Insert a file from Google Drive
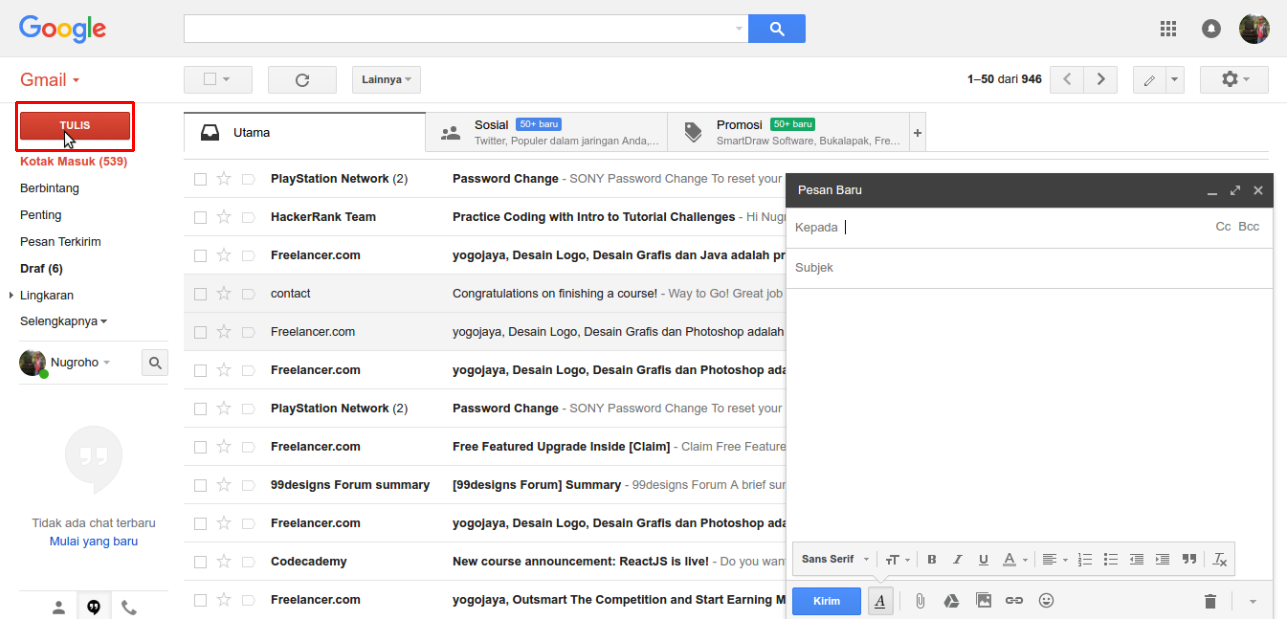The image size is (1287, 619). (x=951, y=600)
